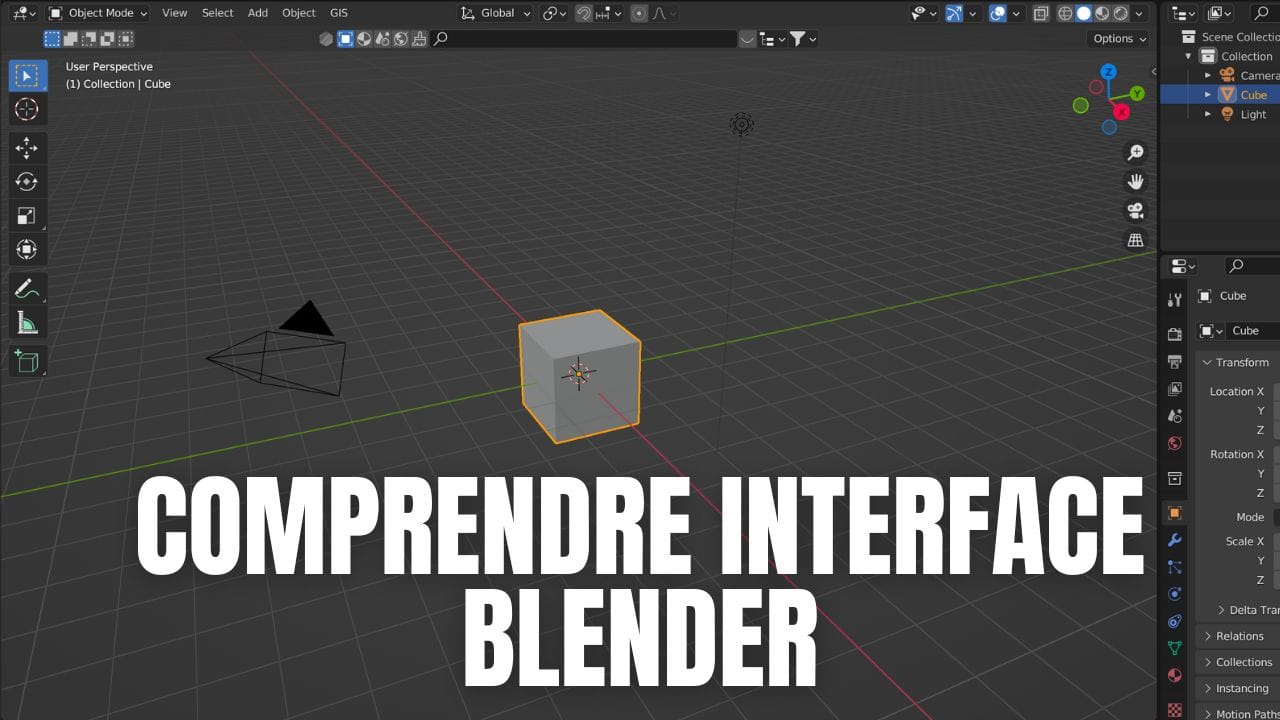Select the Move tool
1280x720 pixels.
27,148
